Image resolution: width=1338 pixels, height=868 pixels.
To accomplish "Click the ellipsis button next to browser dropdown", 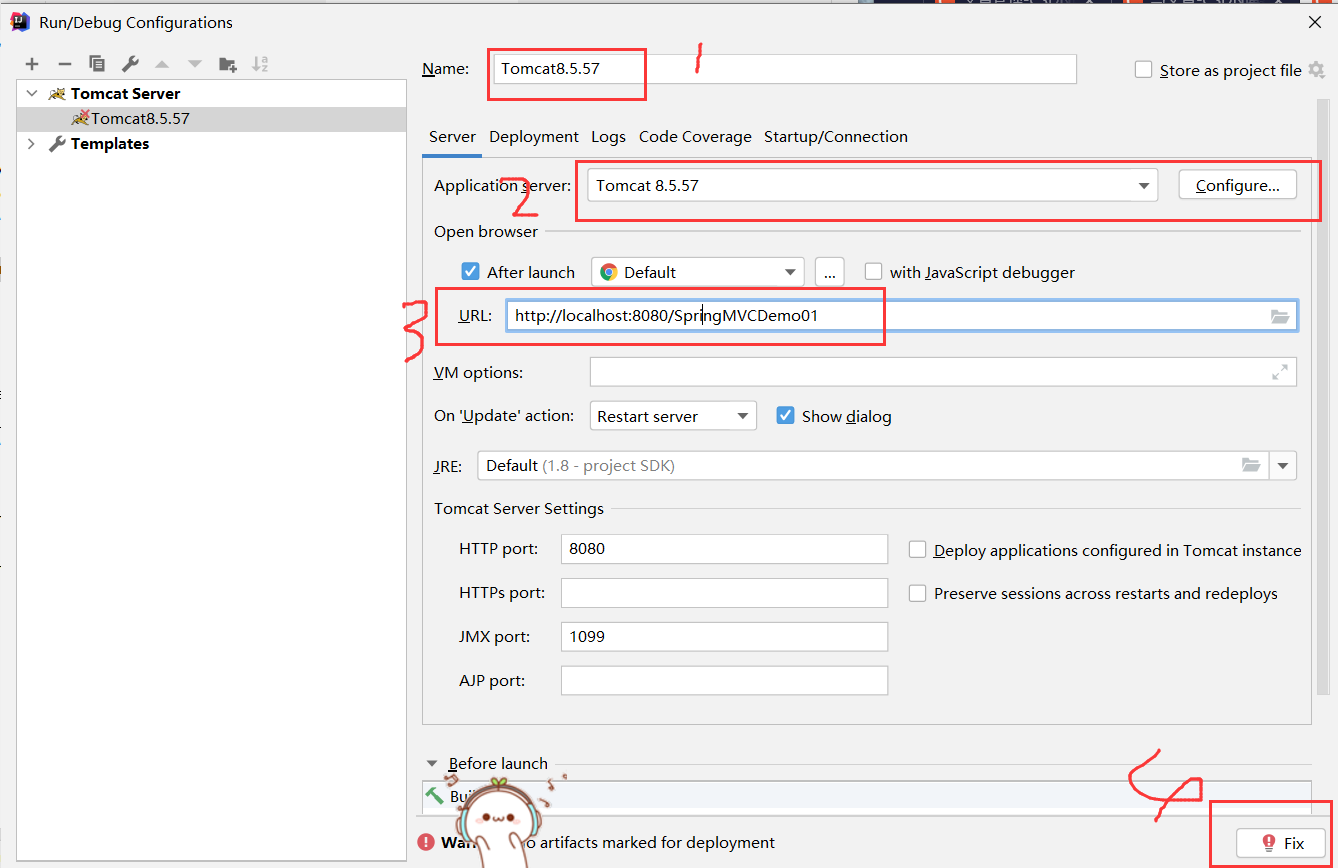I will pyautogui.click(x=830, y=272).
